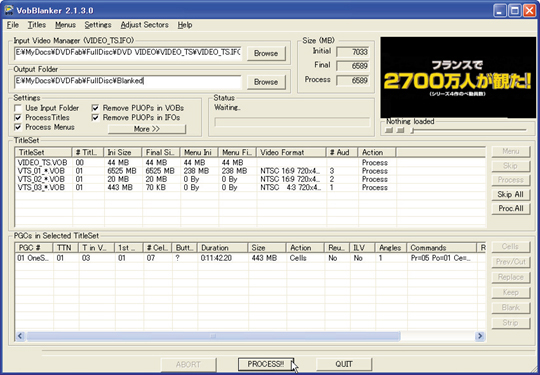Uncheck the ProcessTitles checkbox
This screenshot has height=375, width=540.
point(18,118)
